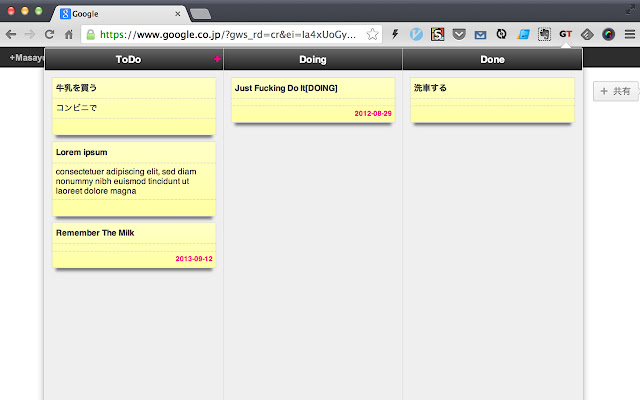Click the Doing column header

click(x=313, y=60)
